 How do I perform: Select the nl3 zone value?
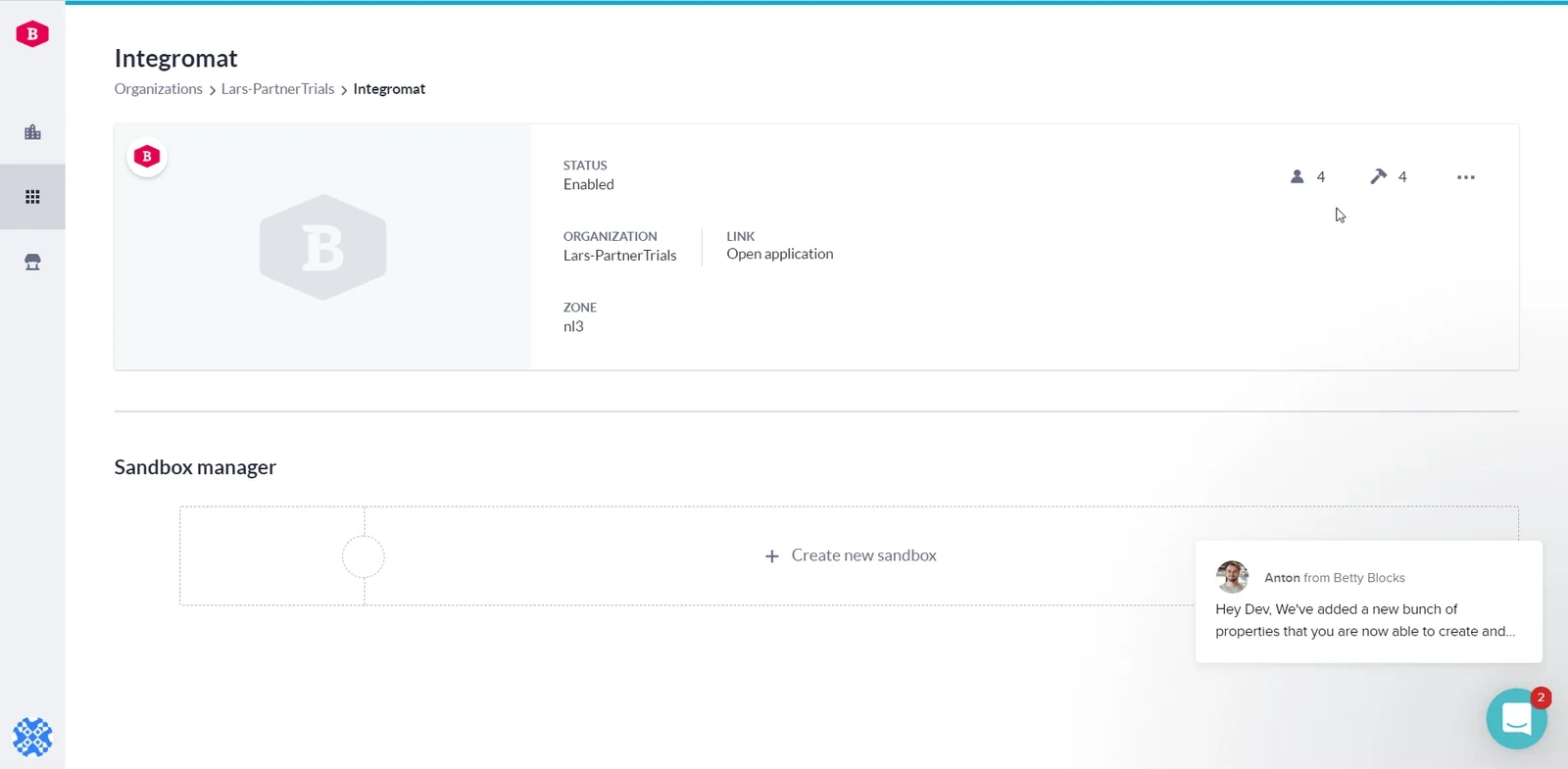[x=573, y=326]
